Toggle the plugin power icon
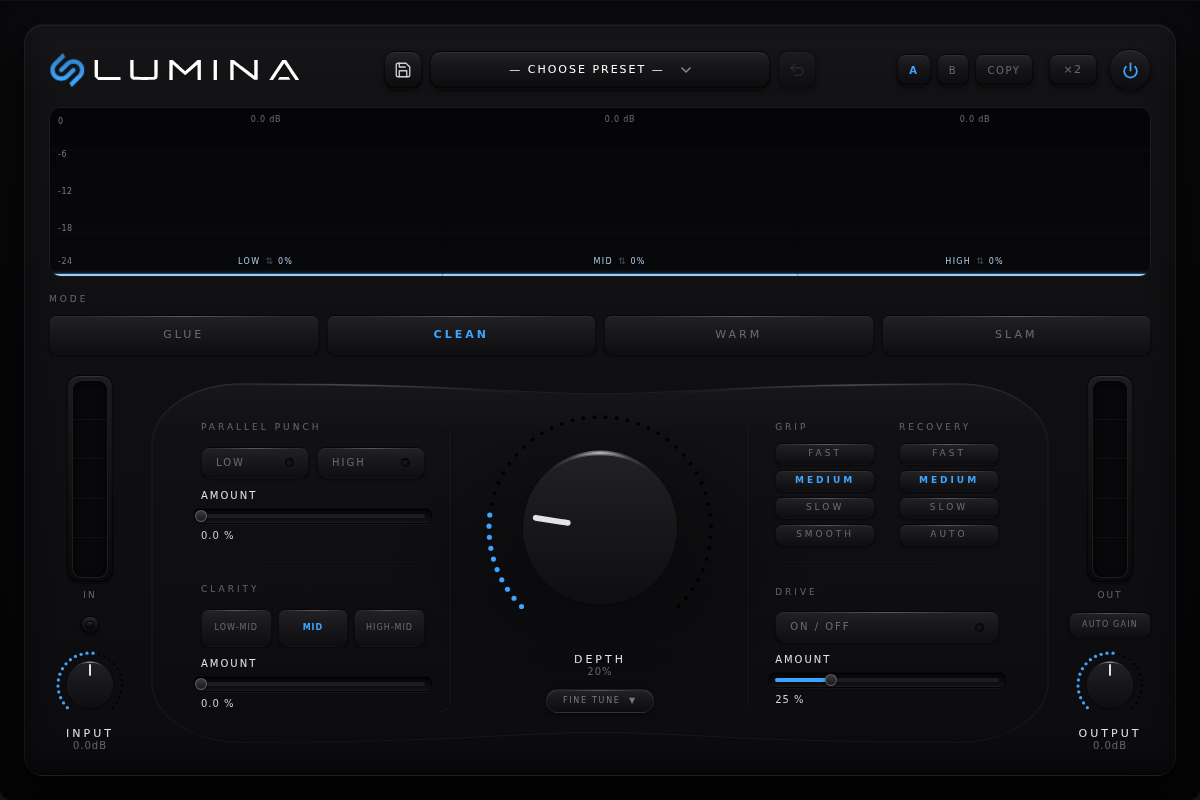This screenshot has width=1200, height=800. (1130, 70)
